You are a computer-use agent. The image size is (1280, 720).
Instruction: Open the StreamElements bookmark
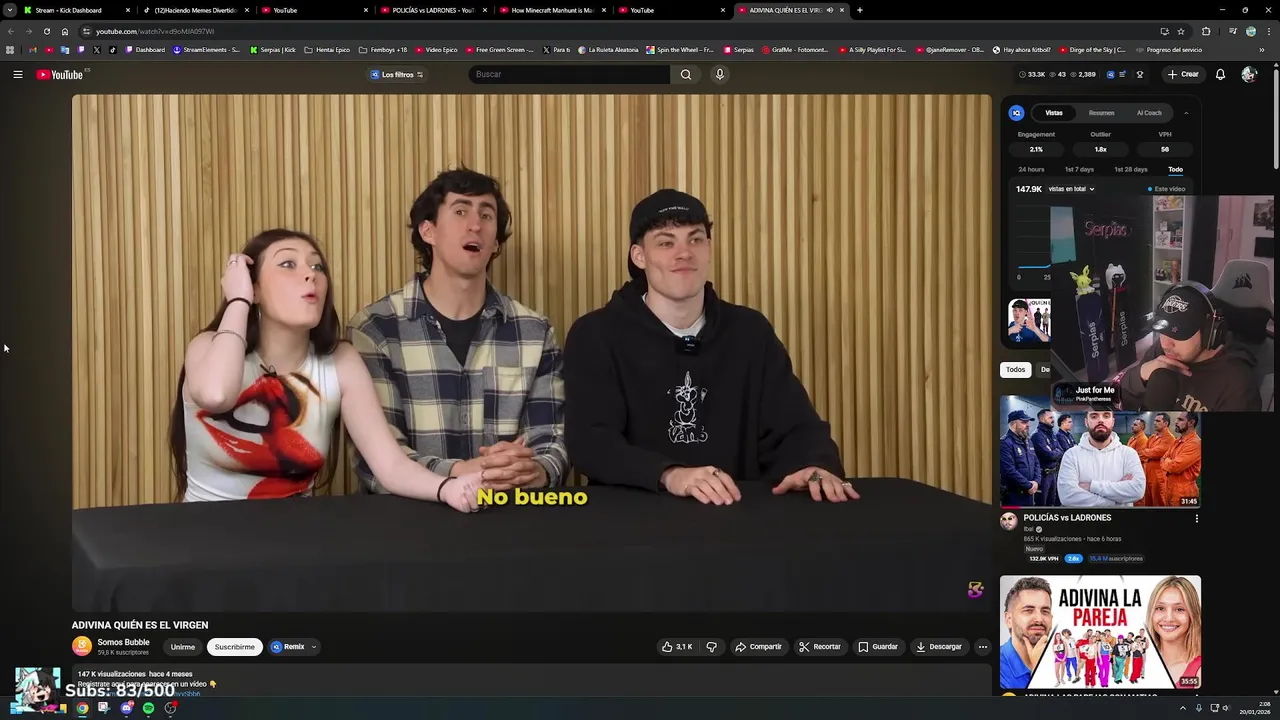click(x=207, y=49)
